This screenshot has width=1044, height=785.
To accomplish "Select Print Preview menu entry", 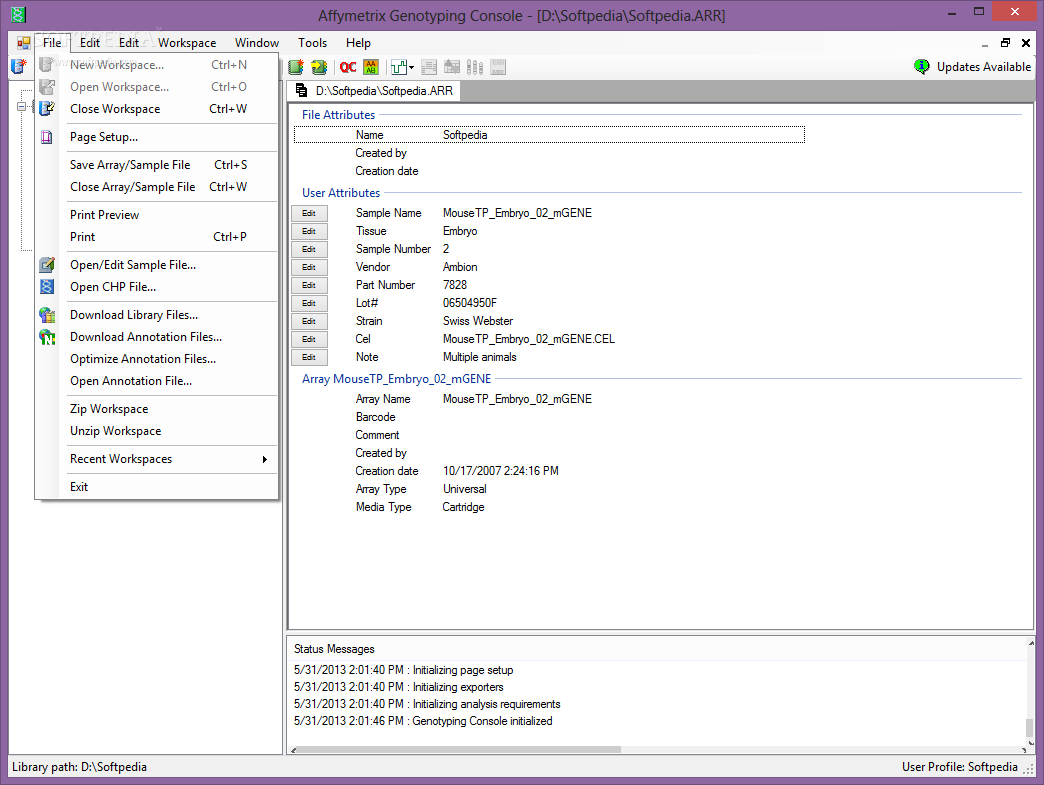I will 157,215.
